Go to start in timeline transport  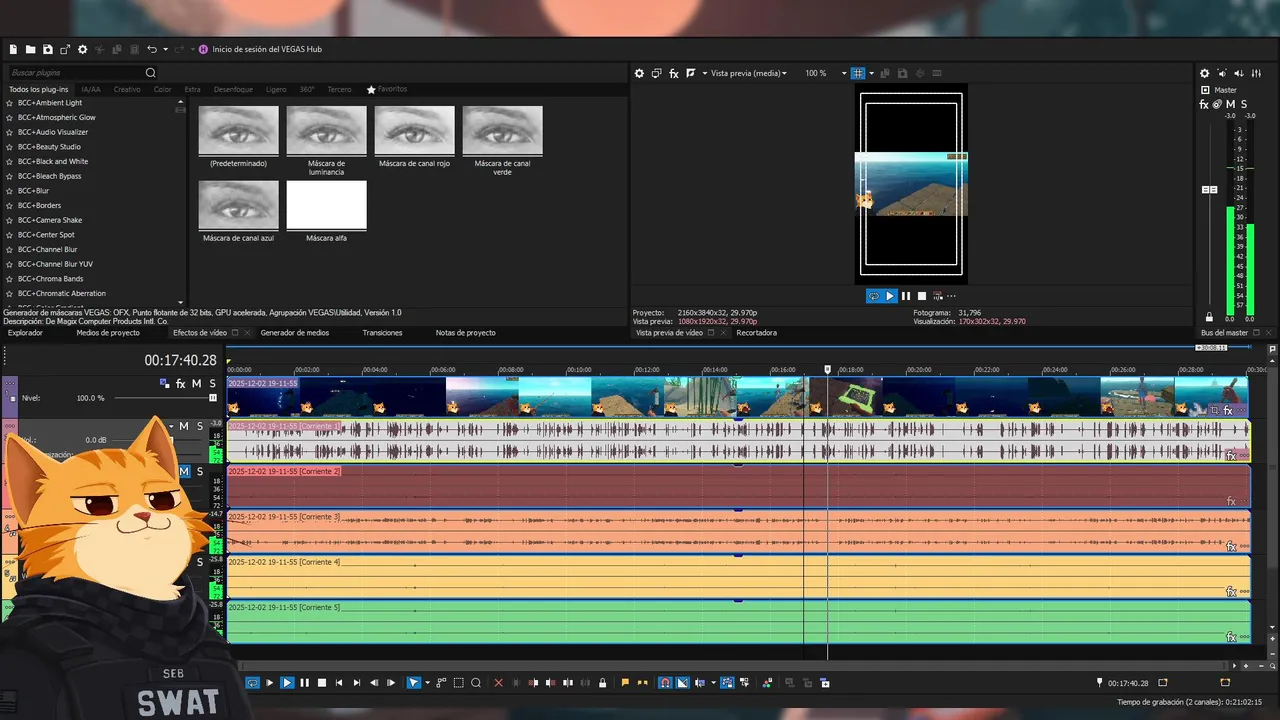(x=339, y=683)
